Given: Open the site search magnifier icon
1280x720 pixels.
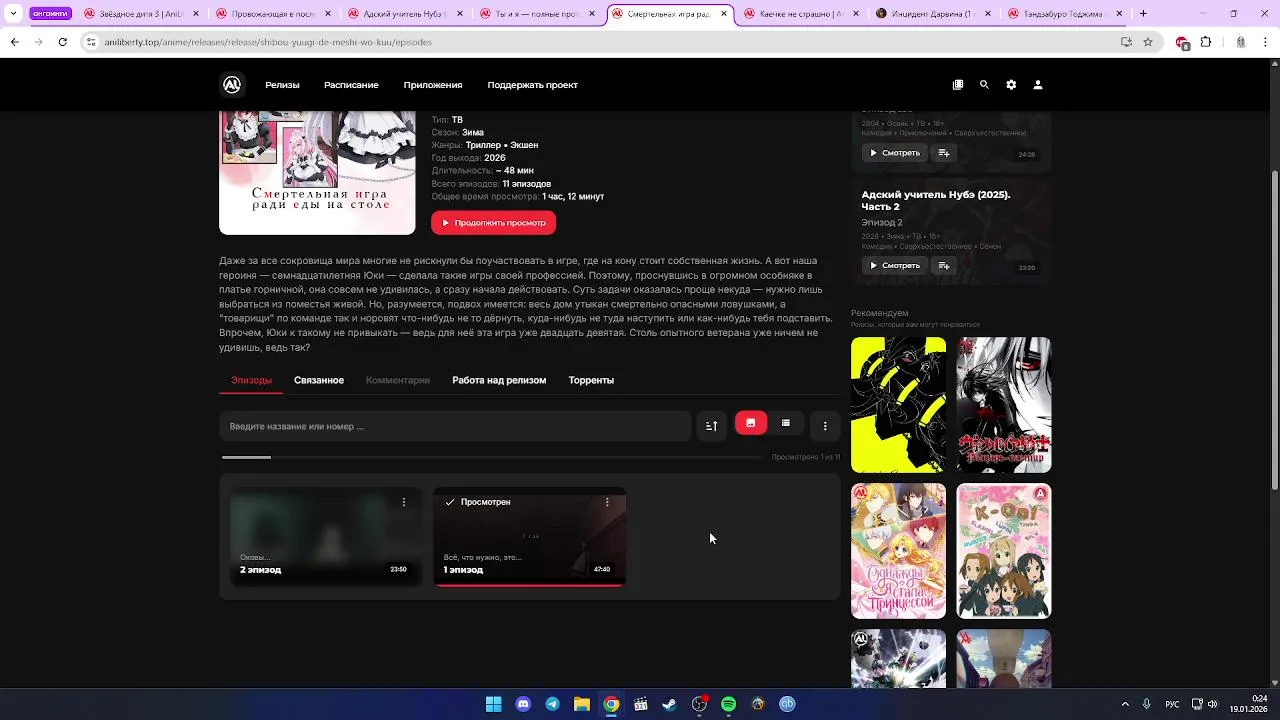Looking at the screenshot, I should (x=984, y=85).
